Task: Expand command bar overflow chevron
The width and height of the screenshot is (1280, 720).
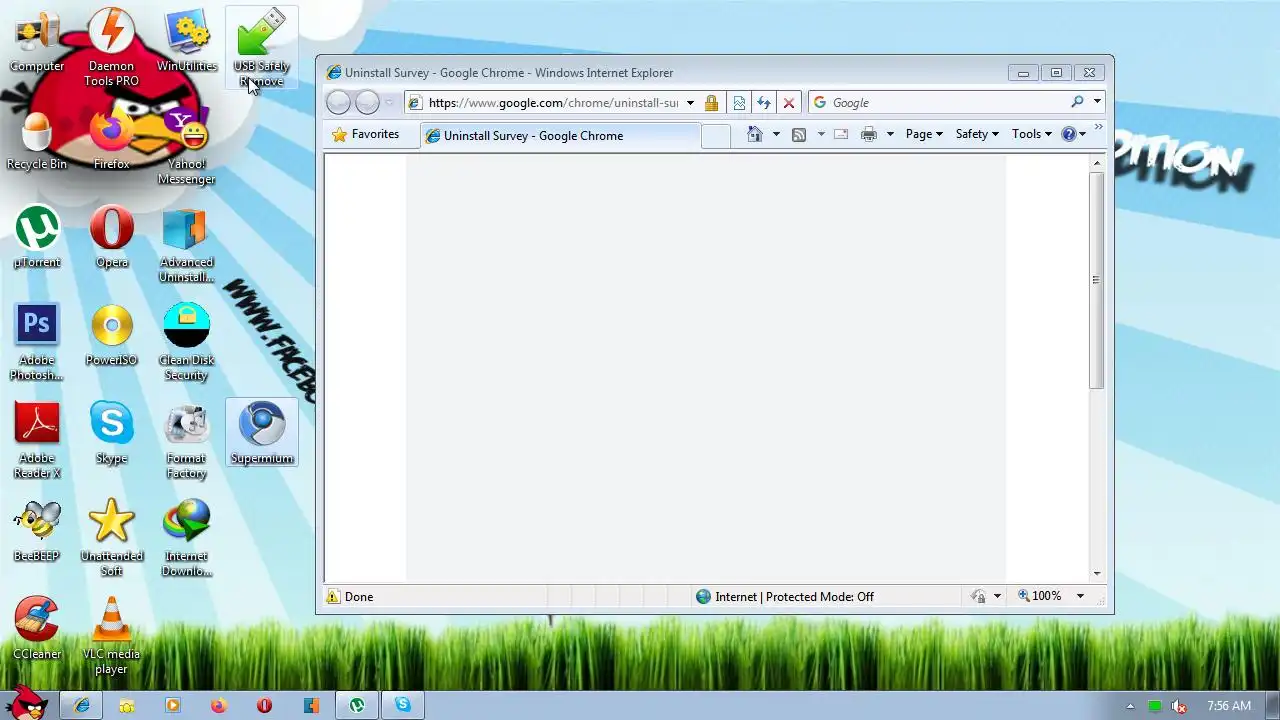Action: [1098, 127]
